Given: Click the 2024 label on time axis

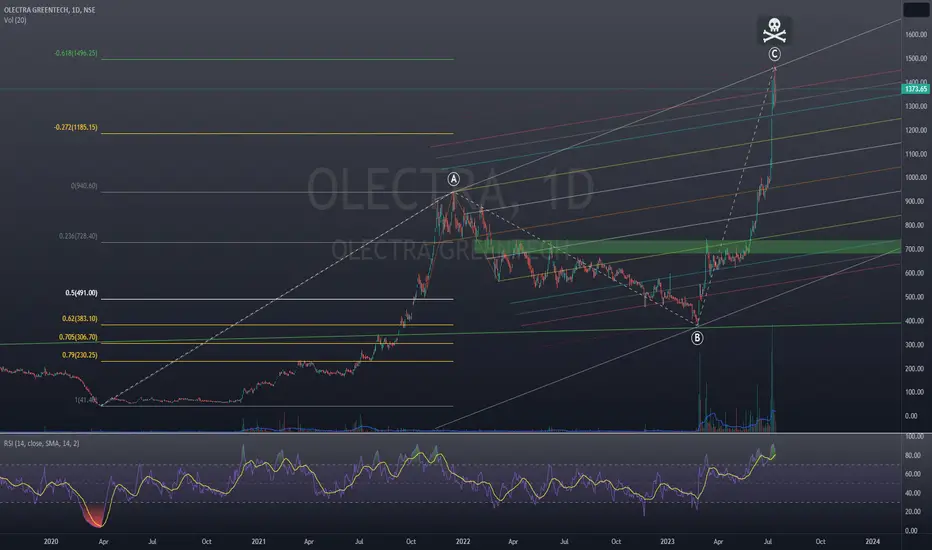Looking at the screenshot, I should 873,542.
